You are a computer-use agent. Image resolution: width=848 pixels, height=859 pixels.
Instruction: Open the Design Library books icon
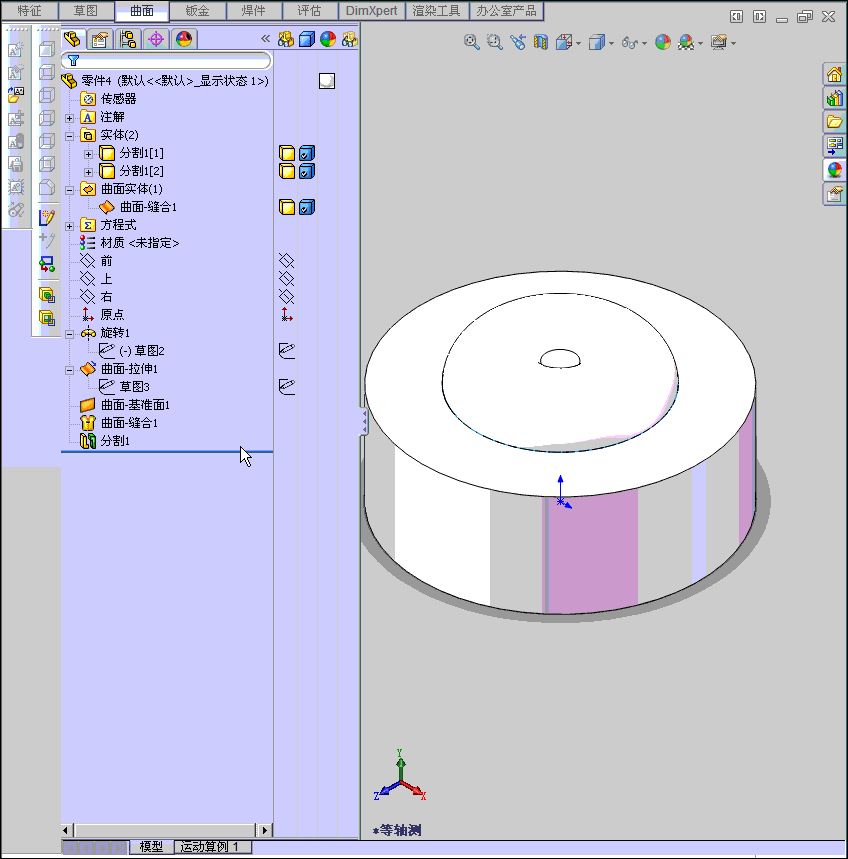click(834, 98)
